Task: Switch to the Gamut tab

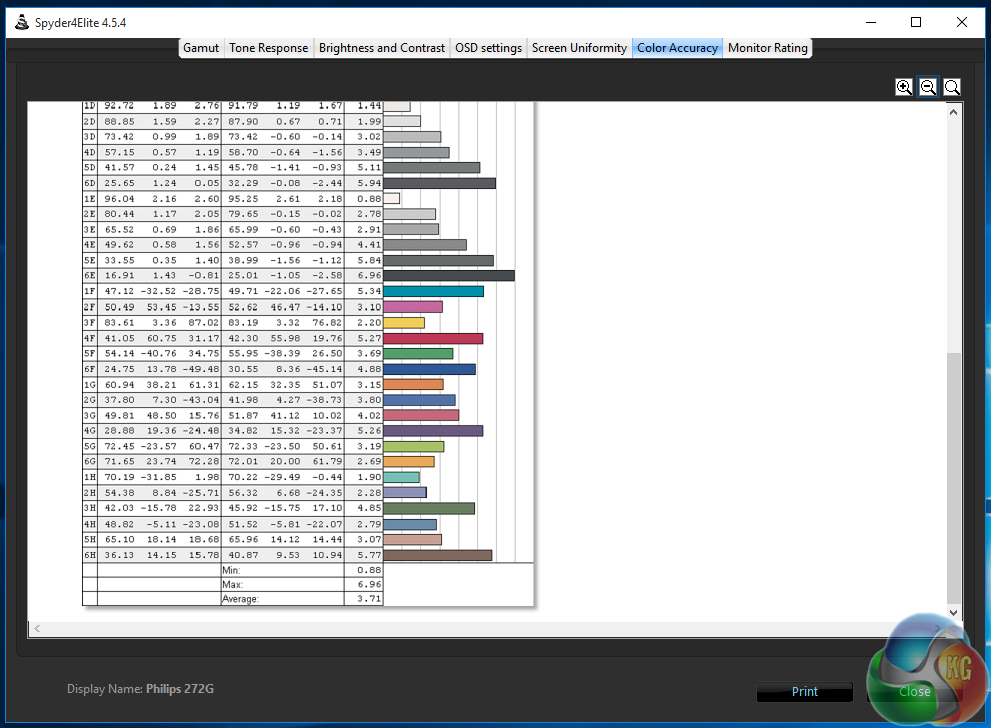Action: [x=201, y=48]
